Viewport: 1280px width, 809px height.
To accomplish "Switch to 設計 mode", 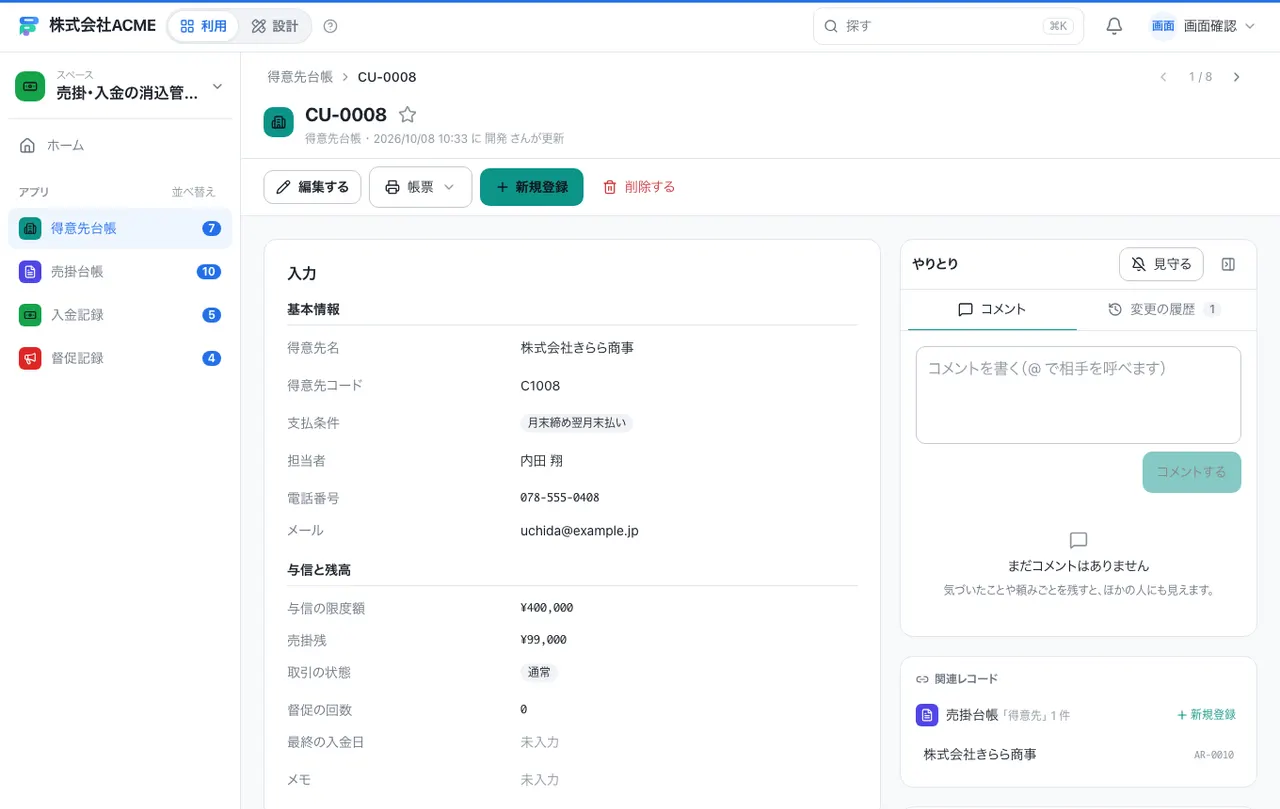I will pyautogui.click(x=275, y=26).
